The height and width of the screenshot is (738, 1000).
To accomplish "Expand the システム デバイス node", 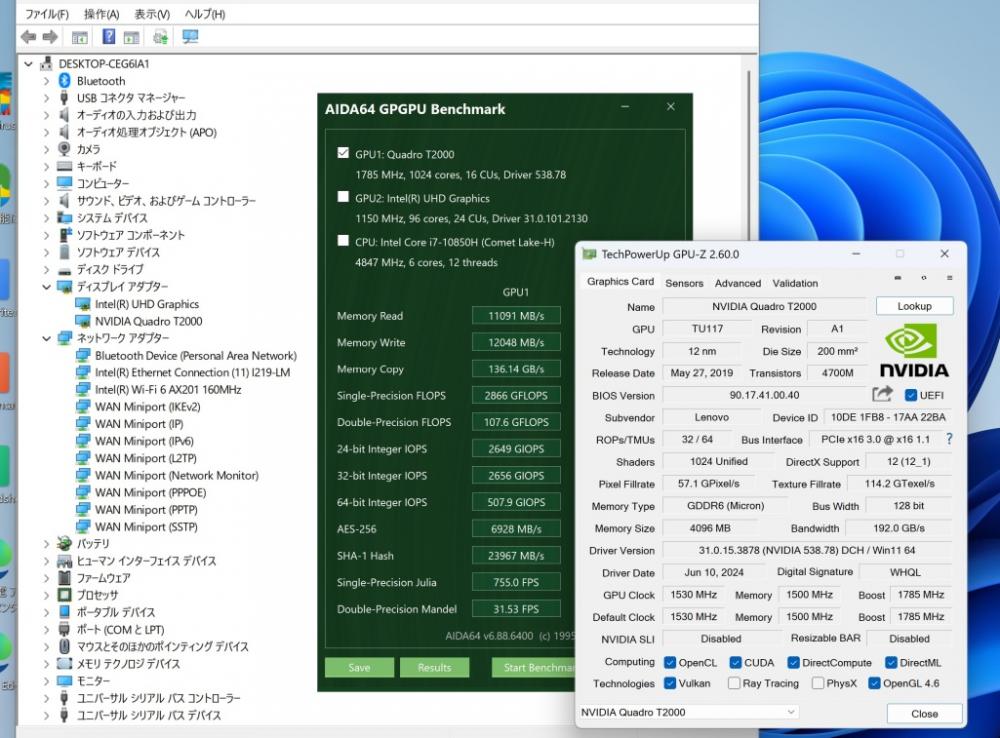I will [x=46, y=218].
